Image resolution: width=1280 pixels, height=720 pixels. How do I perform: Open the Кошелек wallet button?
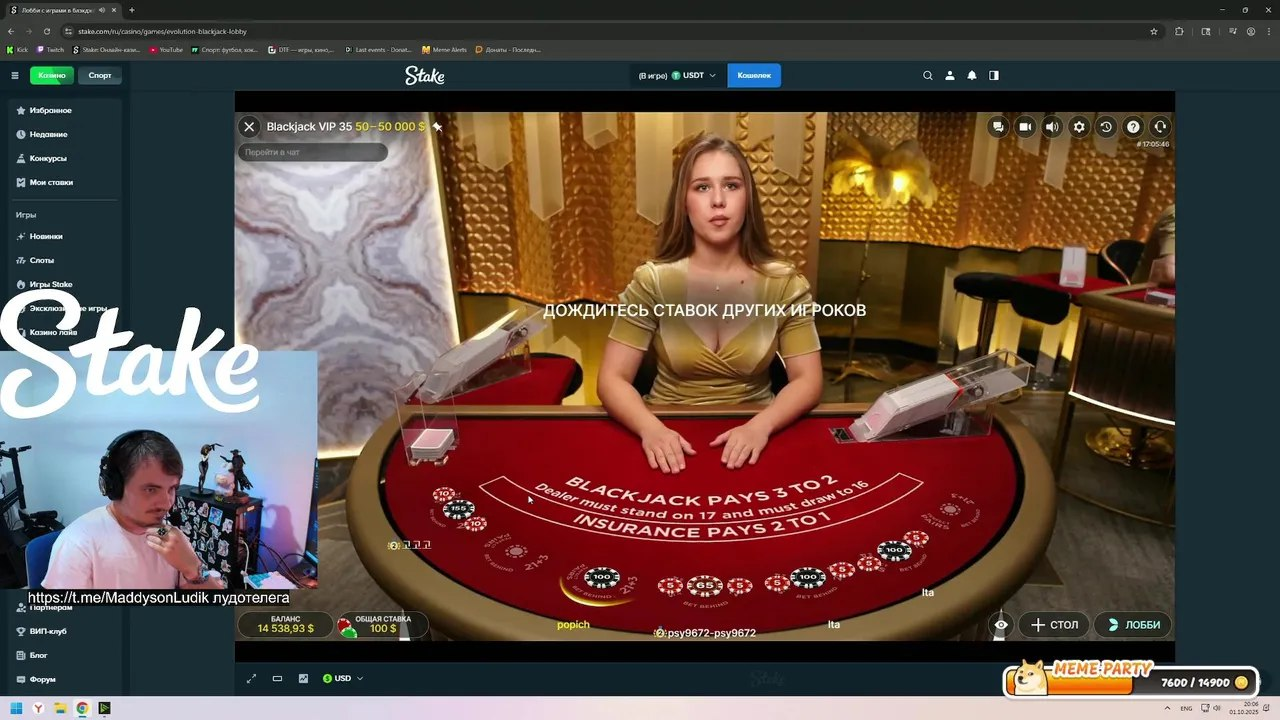pyautogui.click(x=754, y=75)
